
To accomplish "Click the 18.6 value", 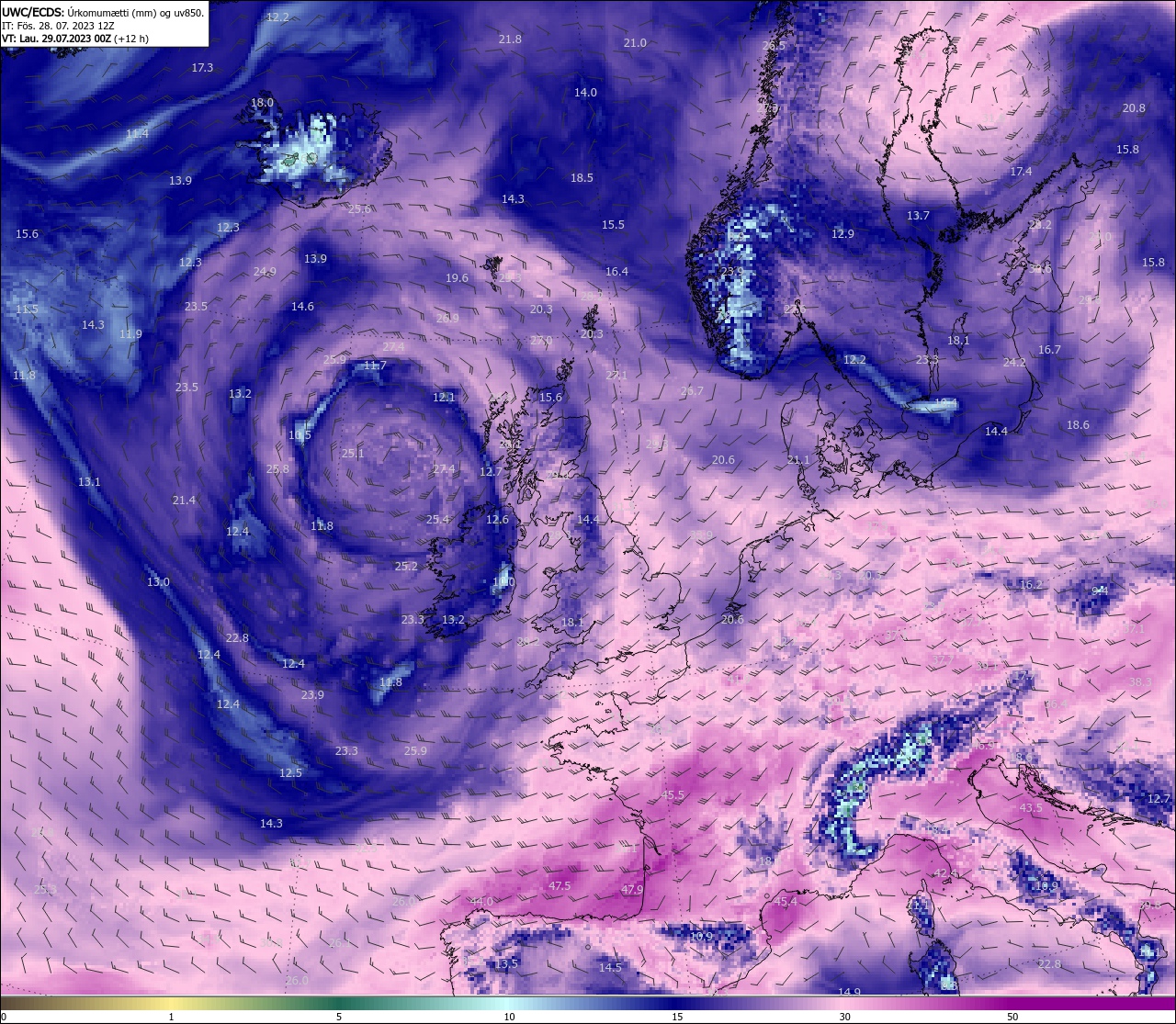I will (x=1078, y=425).
